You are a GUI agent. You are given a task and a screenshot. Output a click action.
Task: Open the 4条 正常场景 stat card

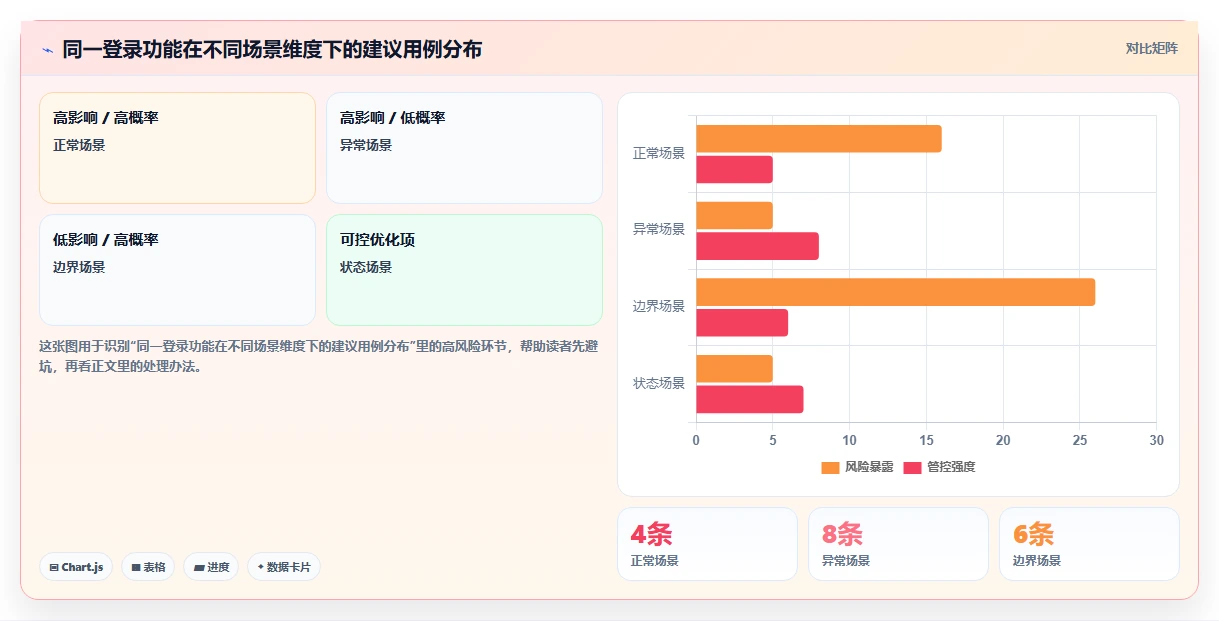707,544
